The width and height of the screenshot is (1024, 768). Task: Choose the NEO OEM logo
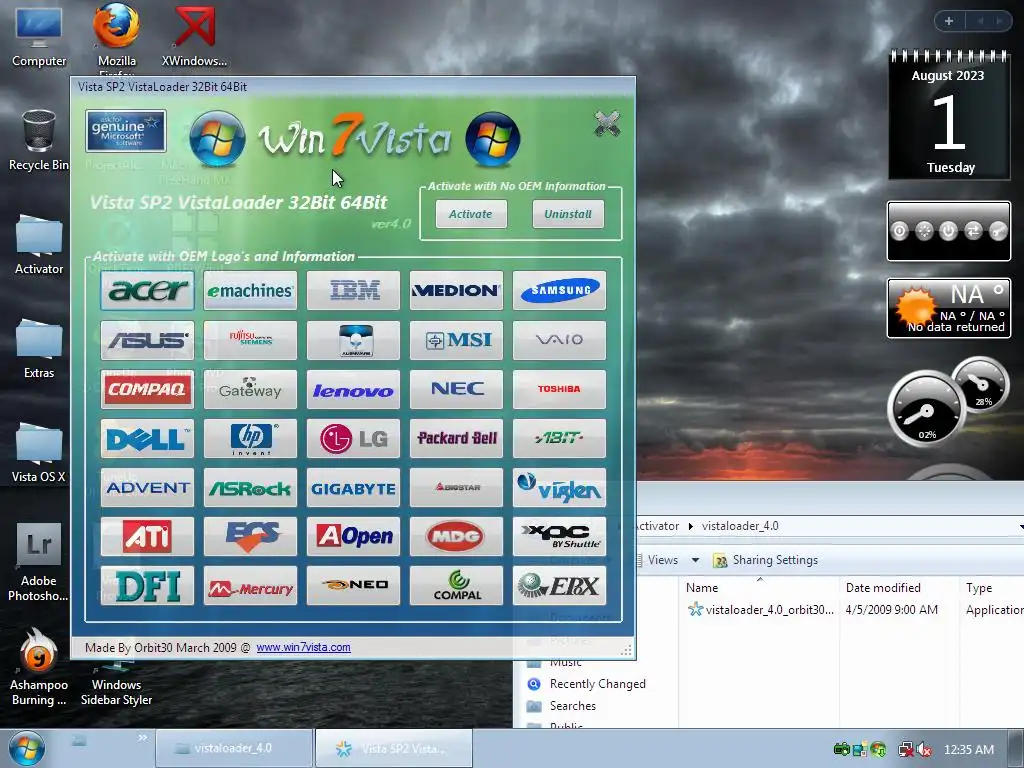tap(353, 586)
